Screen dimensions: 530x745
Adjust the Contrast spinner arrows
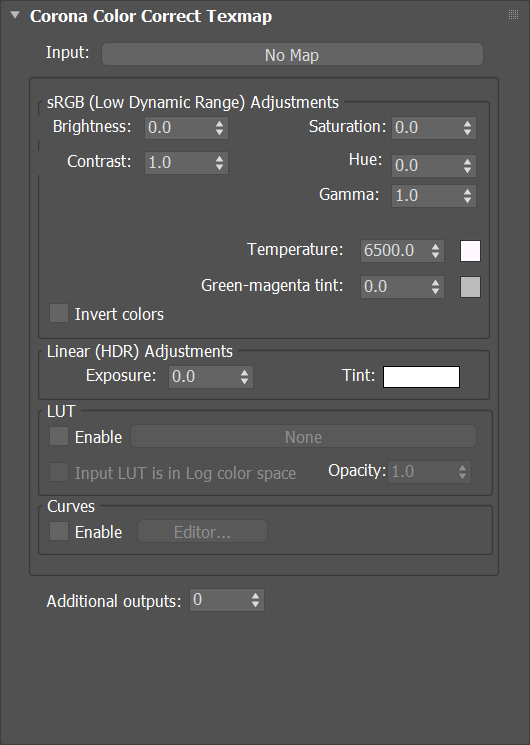pyautogui.click(x=220, y=163)
